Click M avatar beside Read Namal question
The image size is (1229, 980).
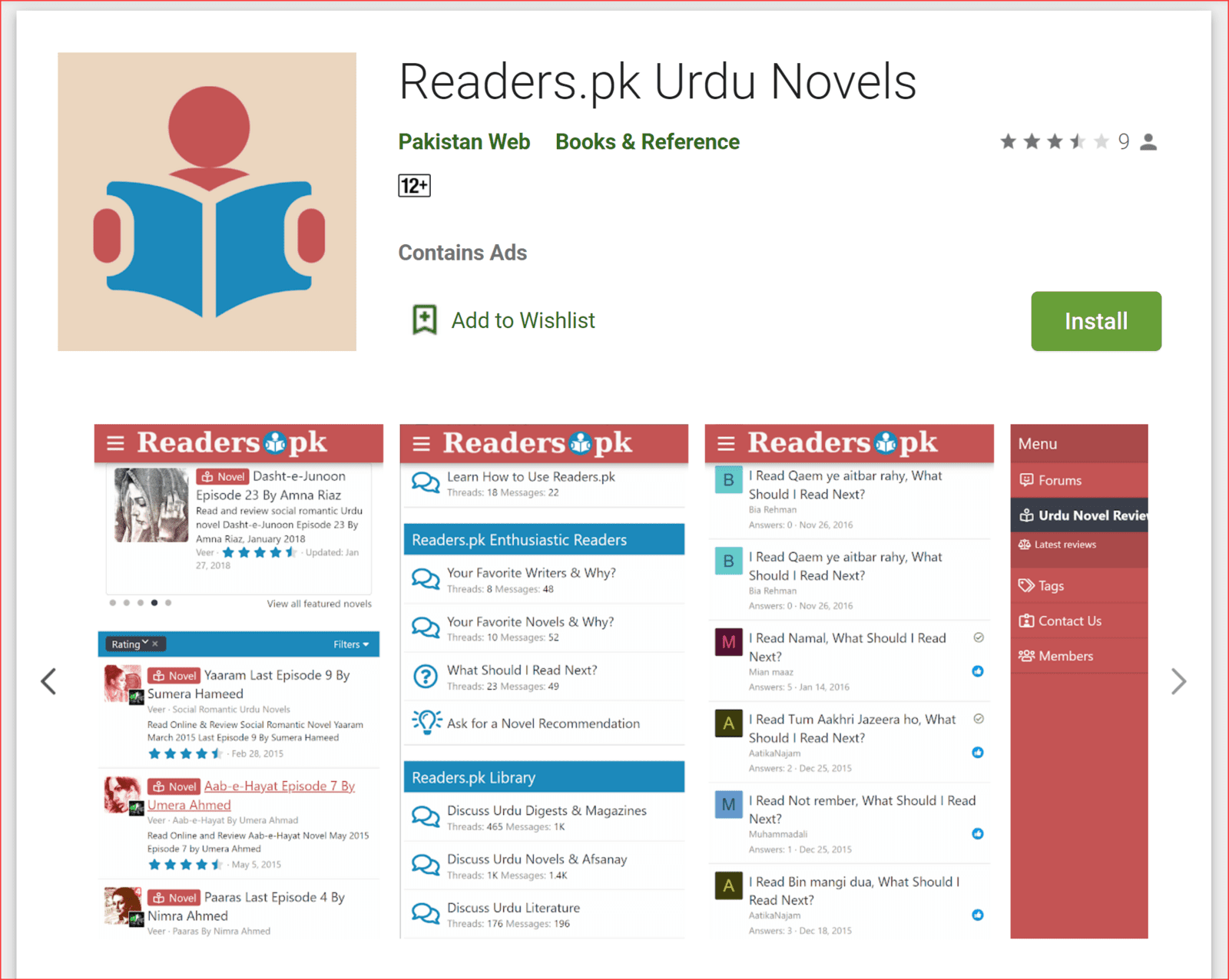click(x=728, y=642)
